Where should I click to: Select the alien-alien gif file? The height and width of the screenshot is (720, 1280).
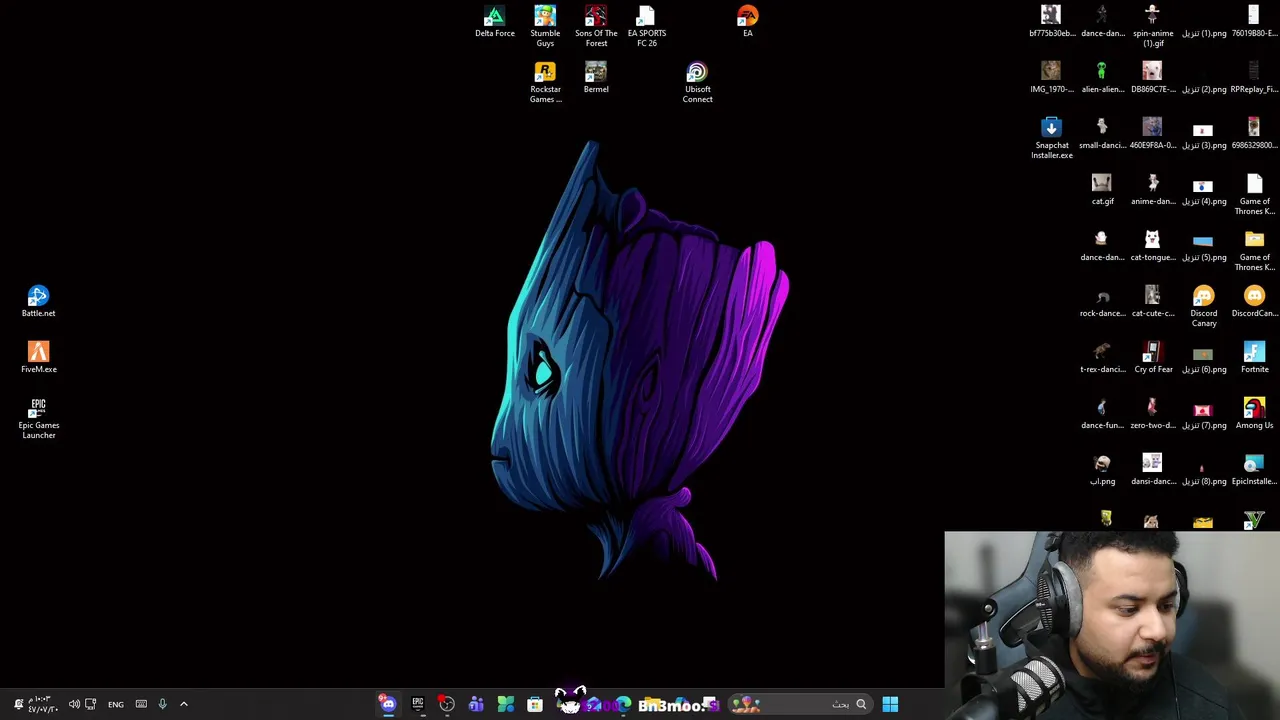pos(1102,78)
